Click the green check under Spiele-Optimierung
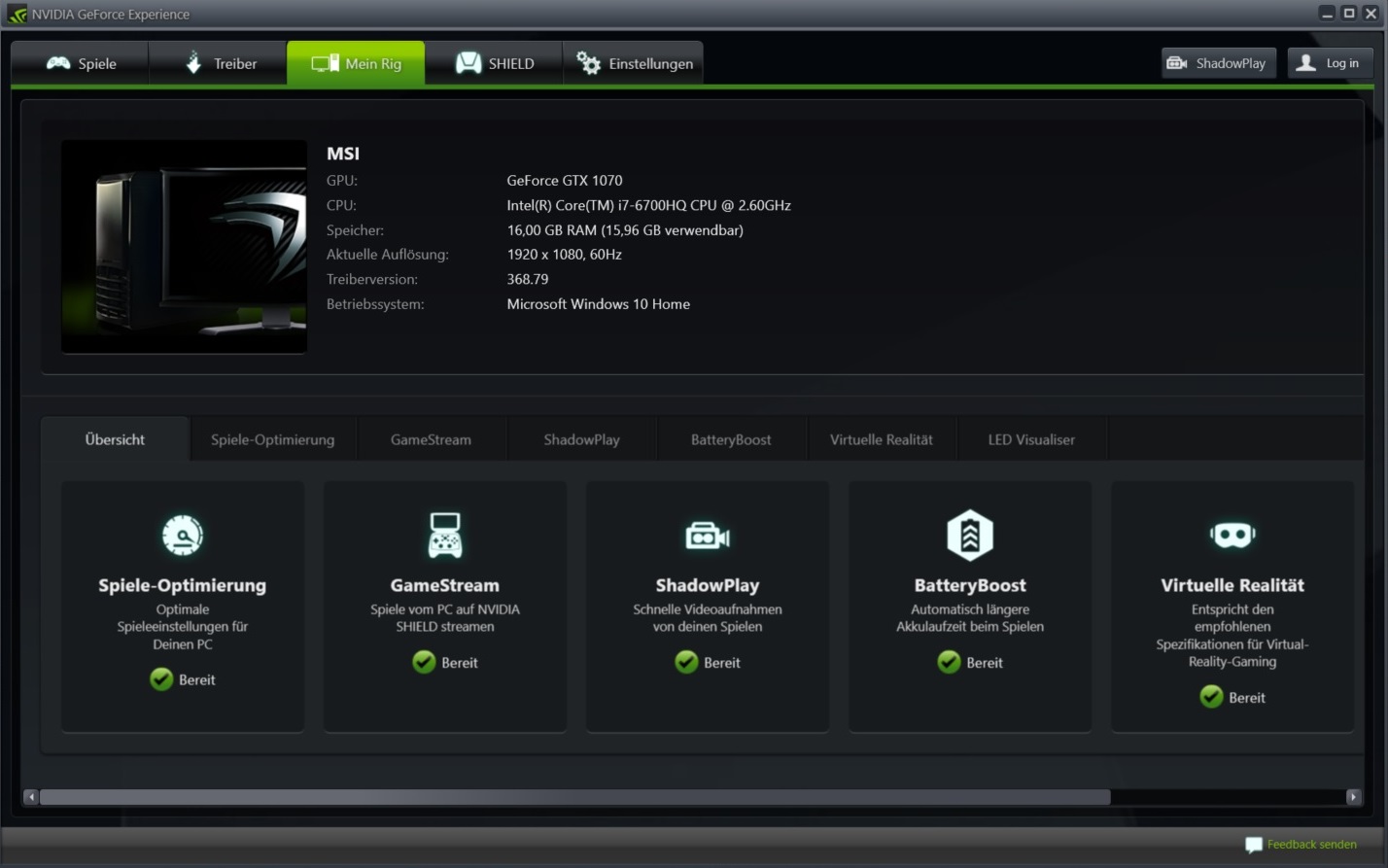 click(161, 679)
